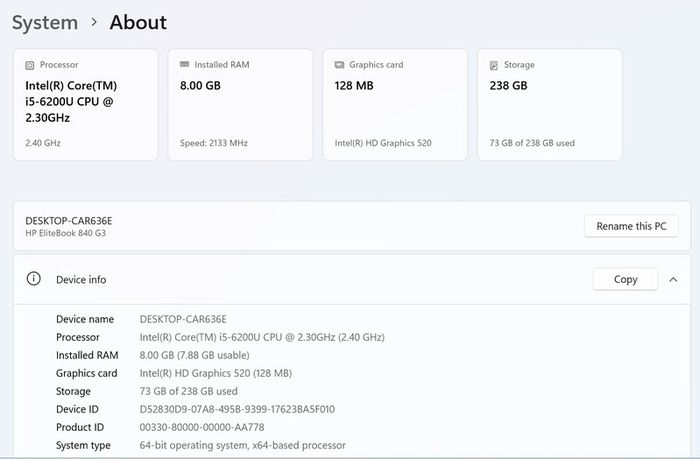The image size is (700, 459).
Task: Click the Storage drive icon
Action: coord(494,65)
